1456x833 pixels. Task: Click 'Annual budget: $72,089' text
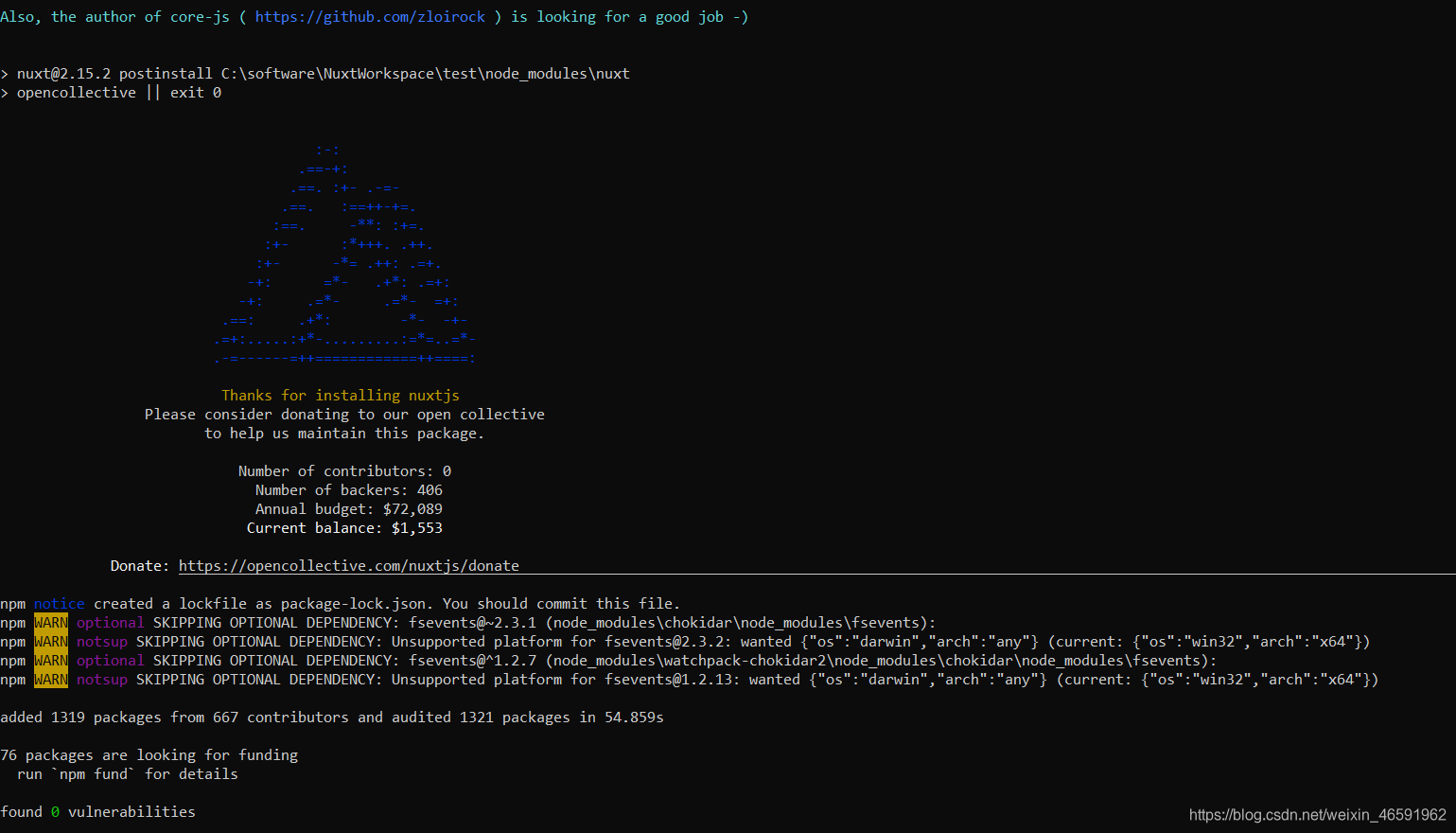point(349,509)
